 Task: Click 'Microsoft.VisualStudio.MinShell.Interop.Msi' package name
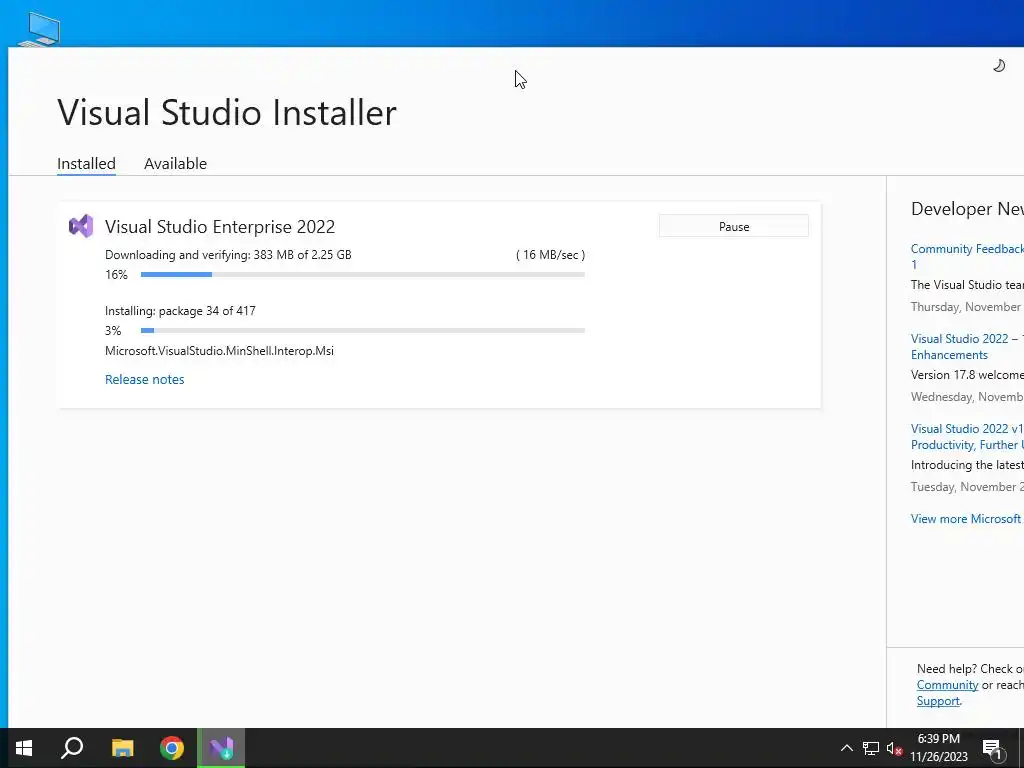(219, 351)
